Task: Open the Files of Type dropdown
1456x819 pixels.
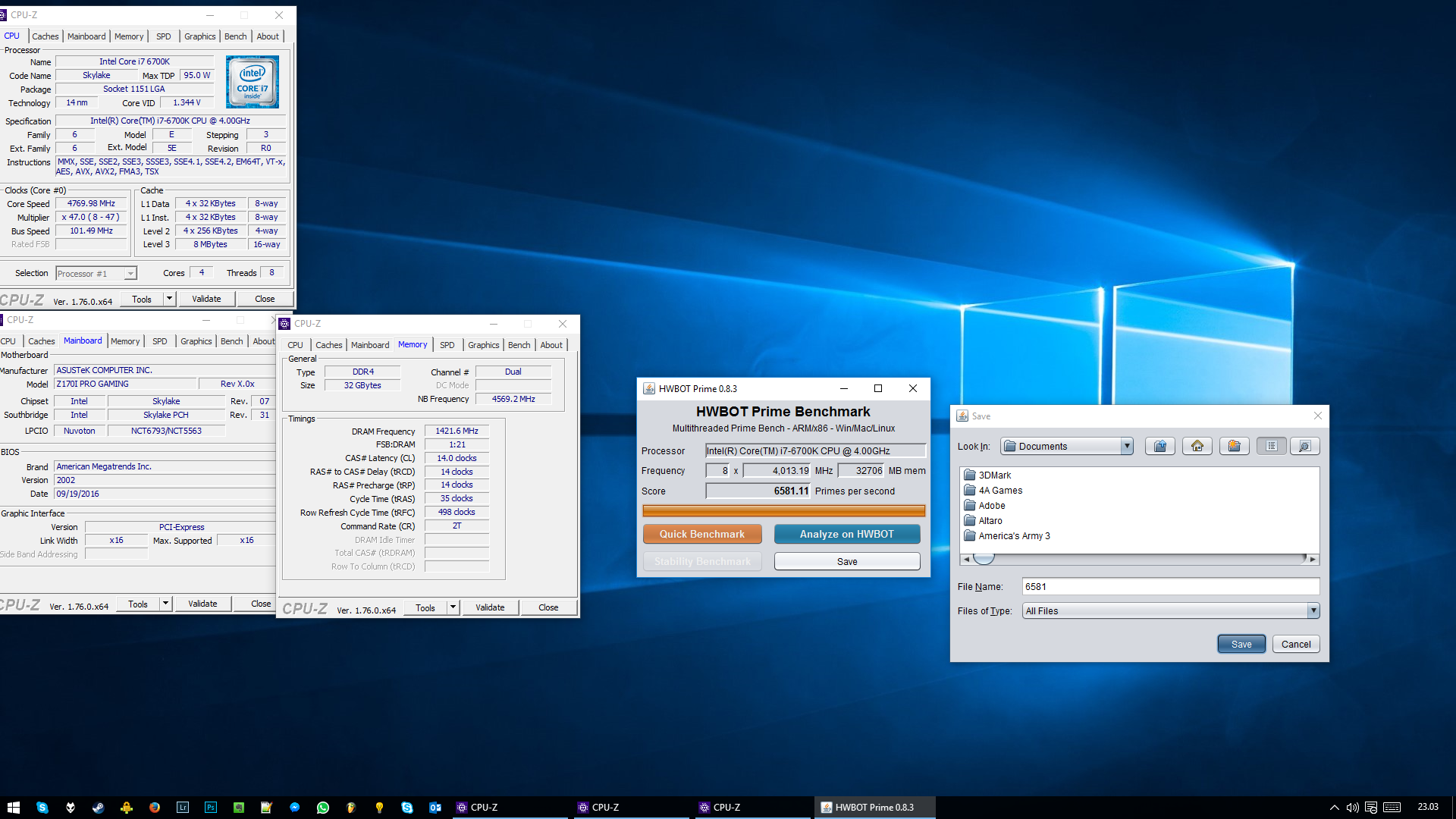Action: point(1171,610)
